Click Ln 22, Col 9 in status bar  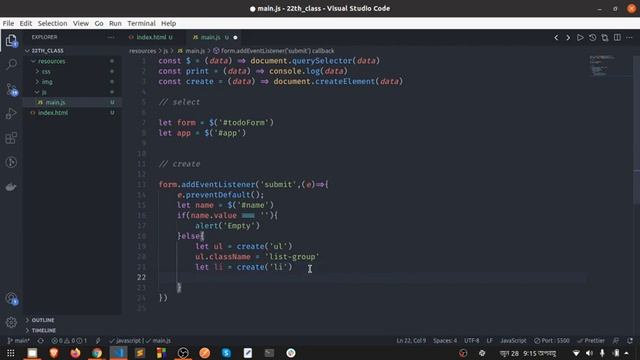point(411,340)
